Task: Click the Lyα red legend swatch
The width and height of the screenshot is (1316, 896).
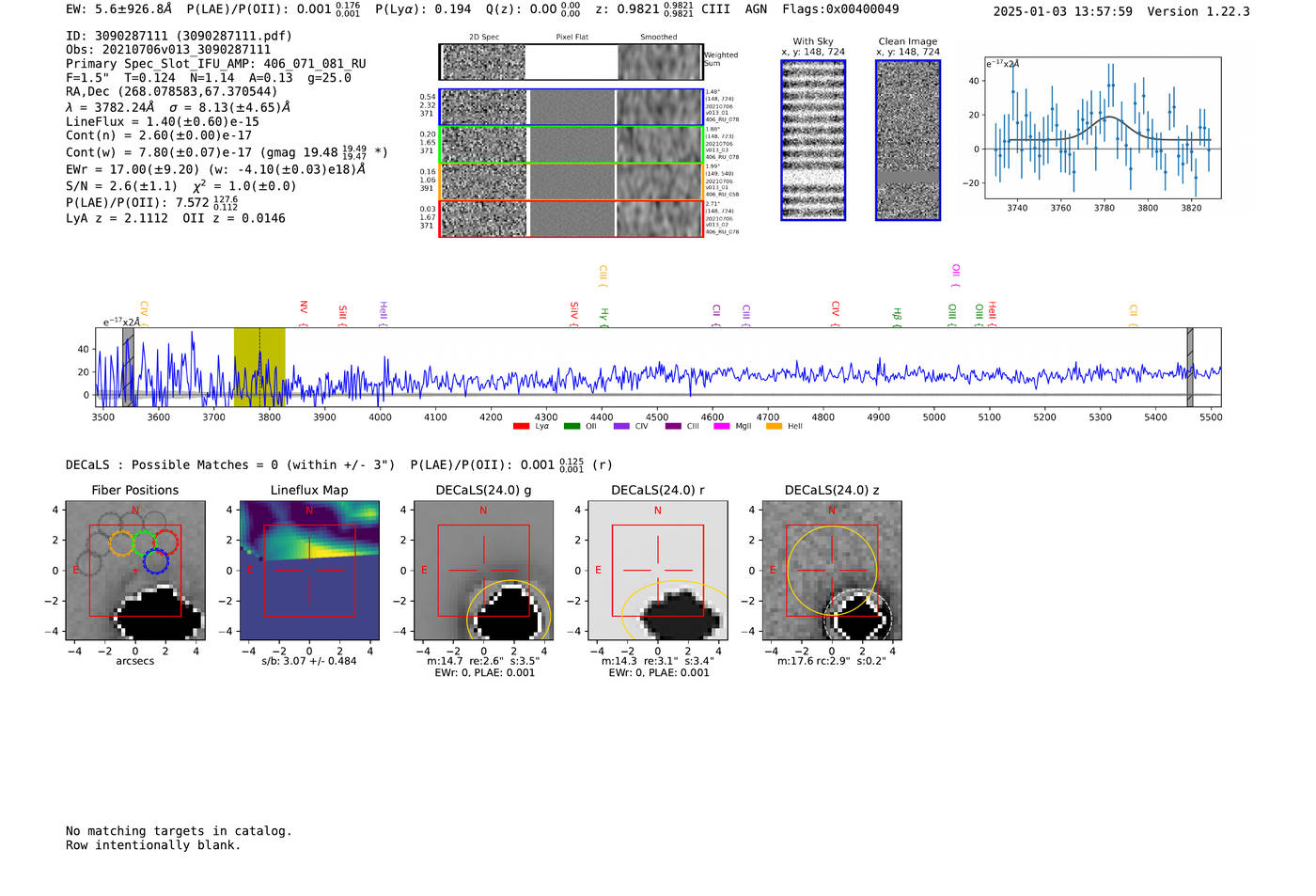Action: click(521, 427)
